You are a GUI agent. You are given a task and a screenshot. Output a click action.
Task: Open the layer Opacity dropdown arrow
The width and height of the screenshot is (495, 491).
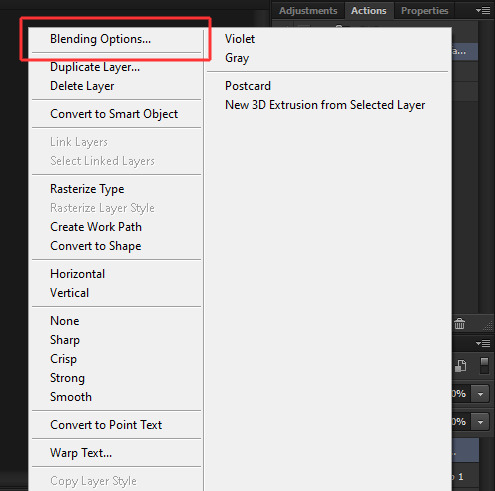point(480,394)
